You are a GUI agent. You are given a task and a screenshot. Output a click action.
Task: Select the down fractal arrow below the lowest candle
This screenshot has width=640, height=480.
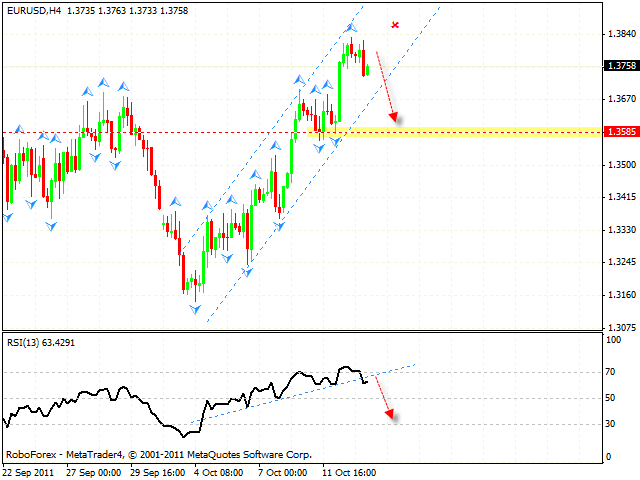[196, 307]
